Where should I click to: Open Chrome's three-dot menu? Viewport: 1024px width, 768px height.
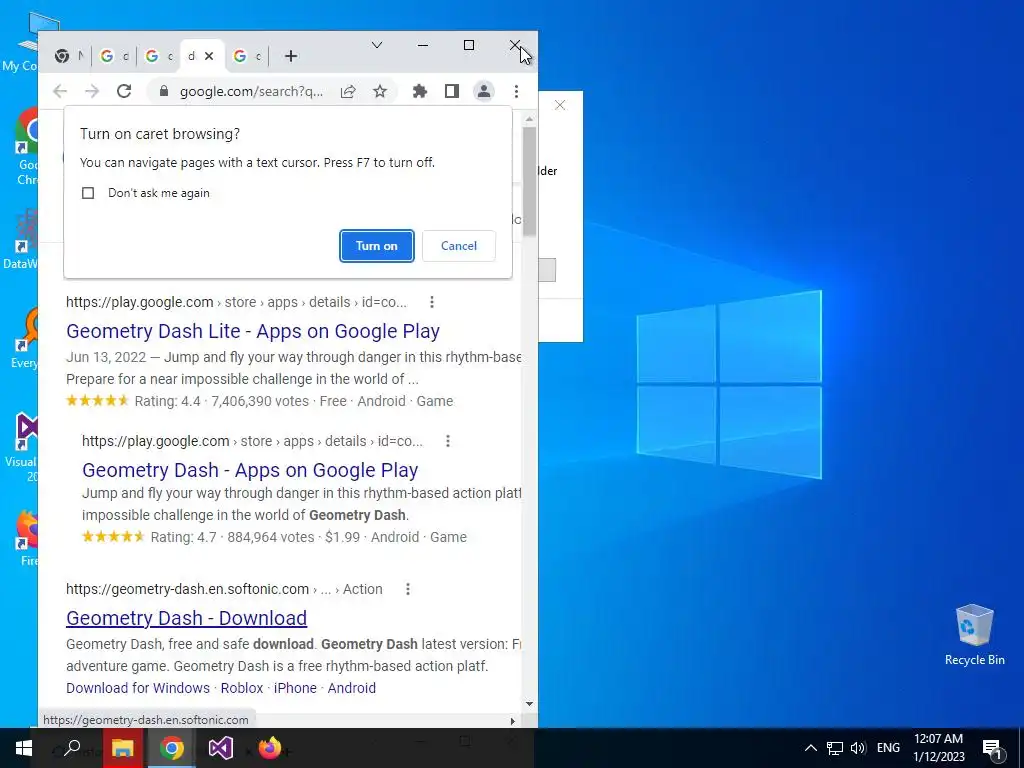click(x=517, y=91)
